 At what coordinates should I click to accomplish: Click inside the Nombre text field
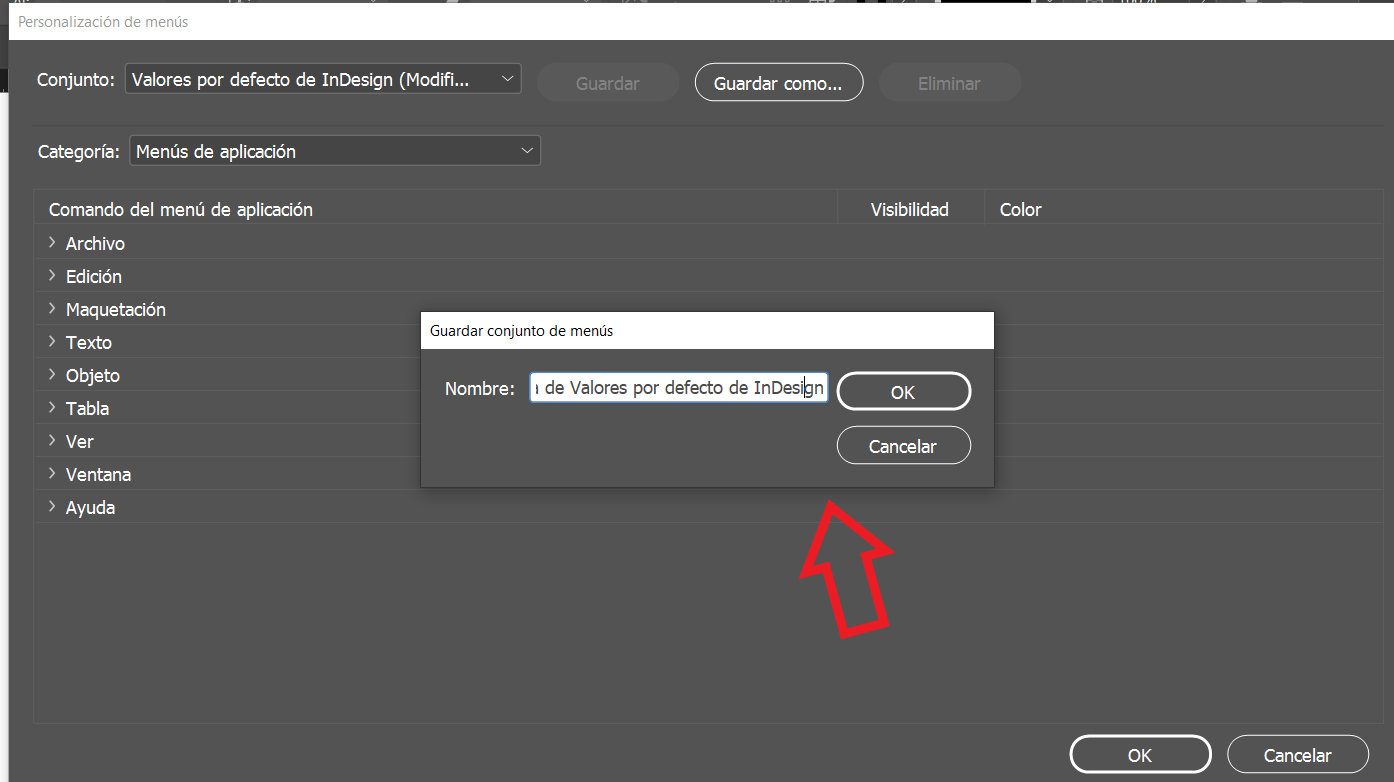(678, 387)
